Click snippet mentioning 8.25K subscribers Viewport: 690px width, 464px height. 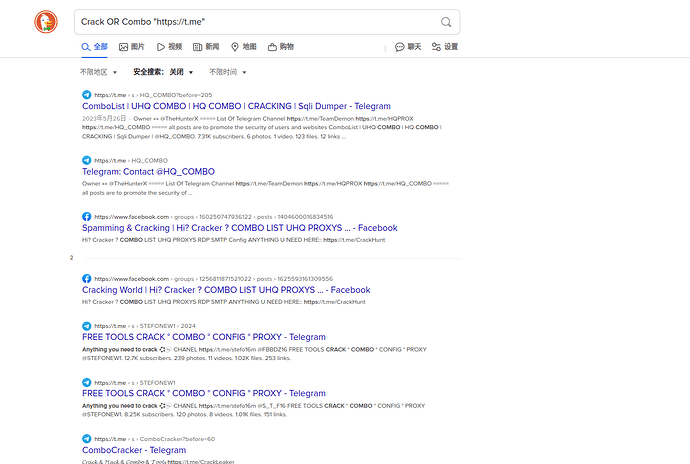(253, 410)
